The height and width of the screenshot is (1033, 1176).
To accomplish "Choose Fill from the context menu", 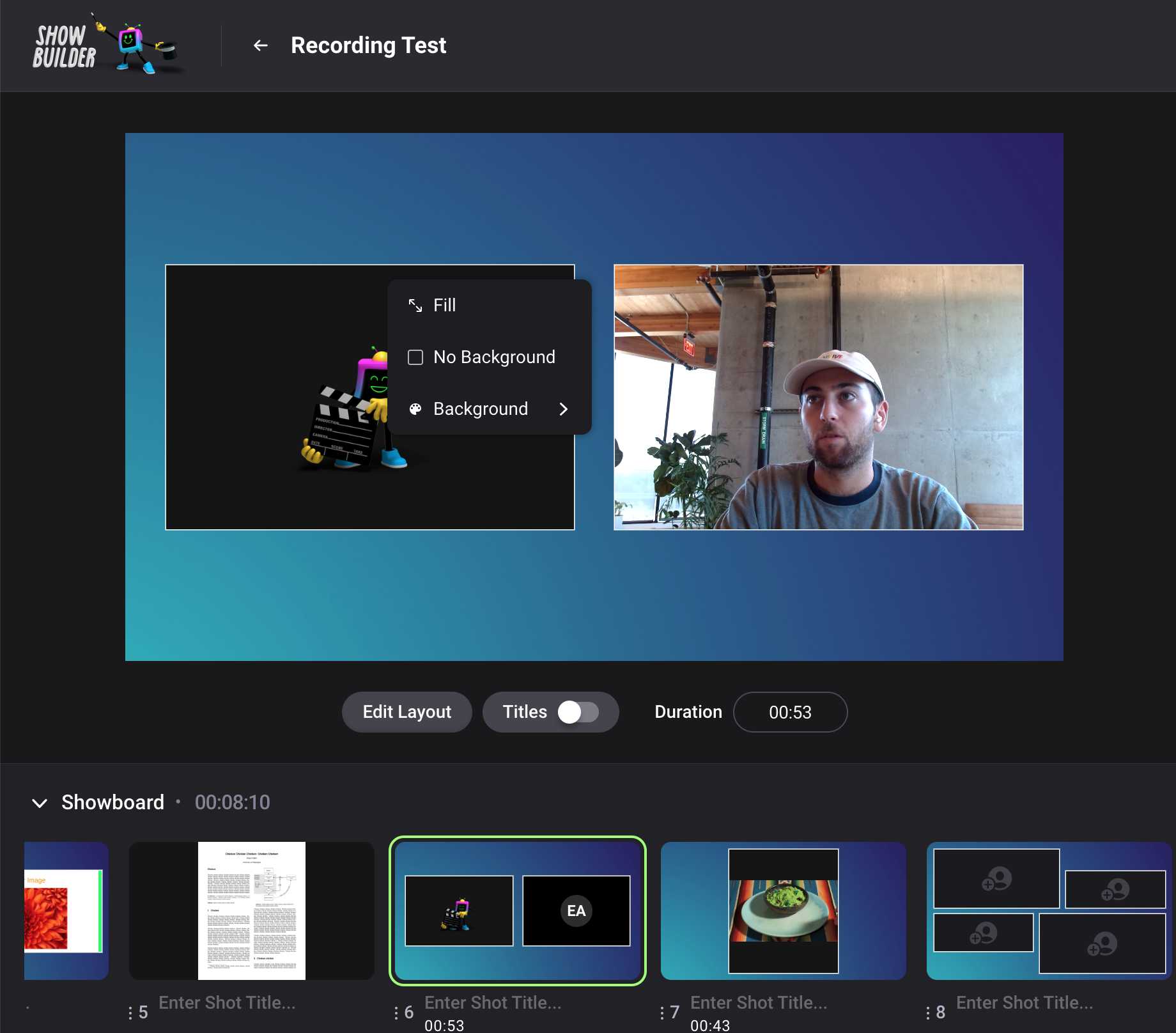I will pos(490,306).
